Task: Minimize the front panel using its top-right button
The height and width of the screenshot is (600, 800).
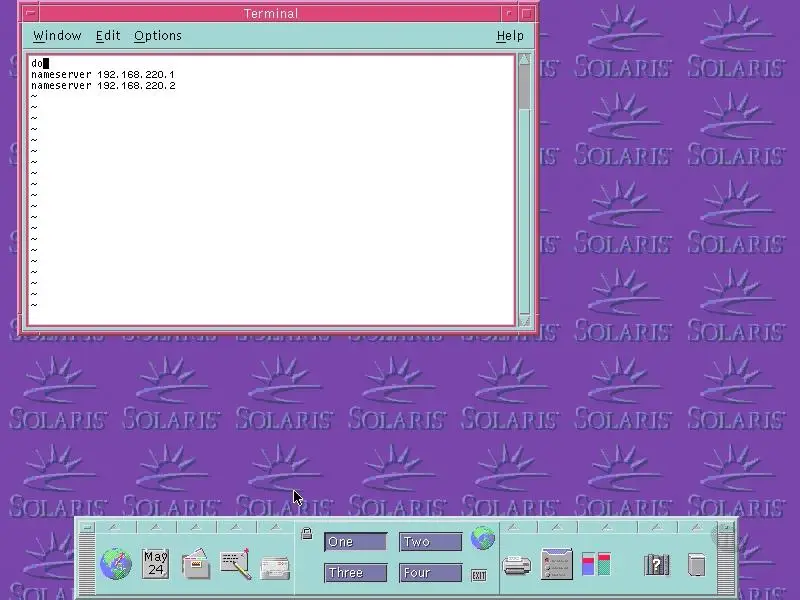Action: coord(726,527)
